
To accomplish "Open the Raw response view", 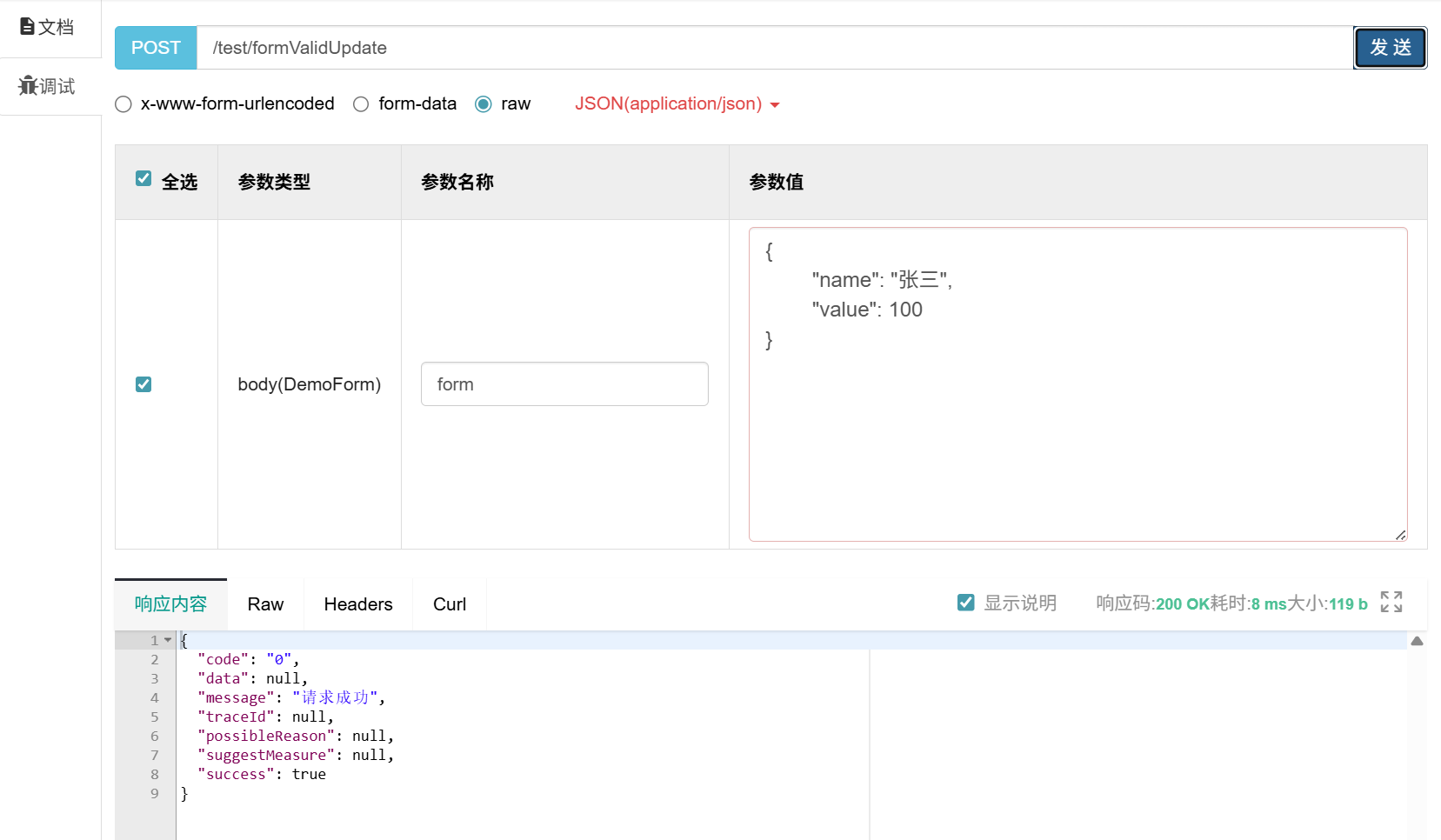I will pyautogui.click(x=264, y=603).
